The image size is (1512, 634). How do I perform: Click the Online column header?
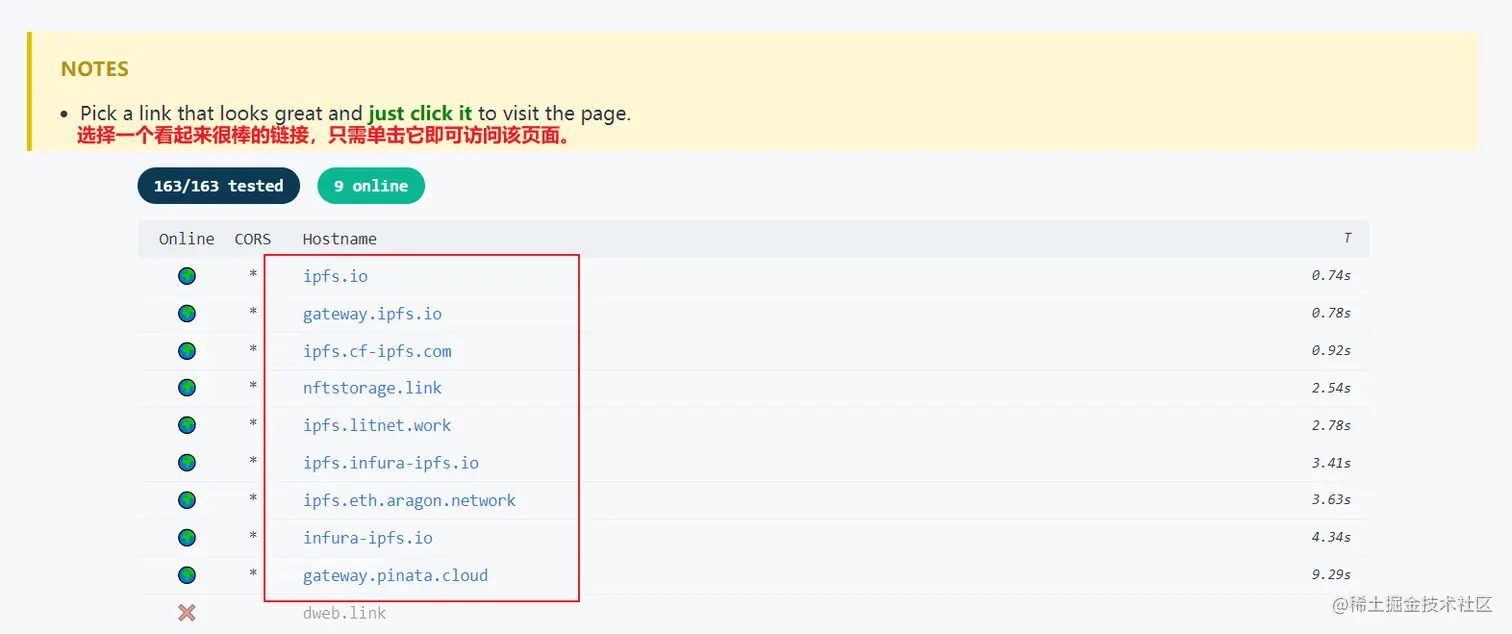tap(187, 239)
